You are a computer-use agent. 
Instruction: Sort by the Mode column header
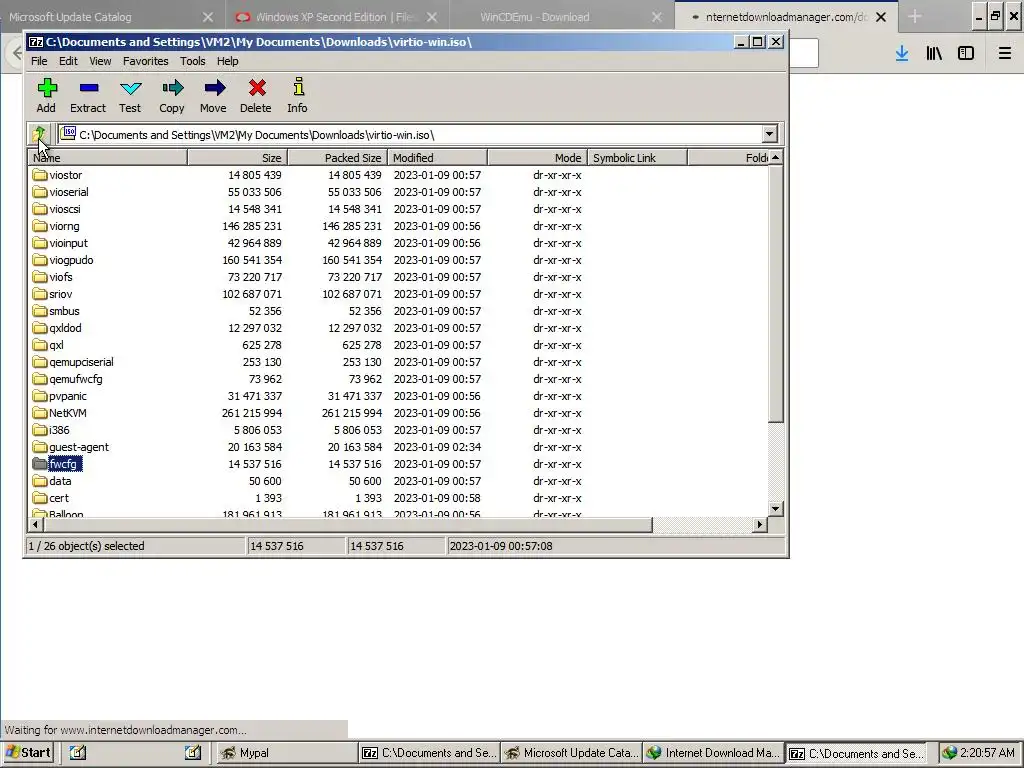coord(537,157)
